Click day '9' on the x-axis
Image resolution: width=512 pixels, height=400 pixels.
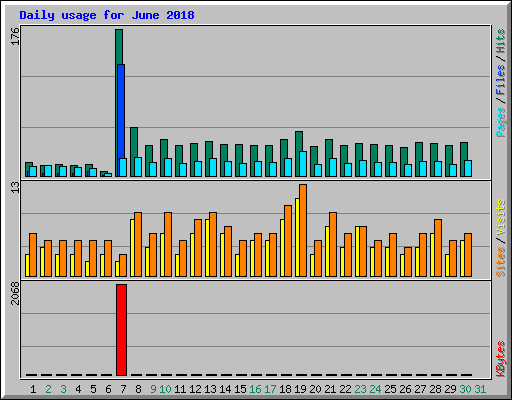[x=153, y=389]
